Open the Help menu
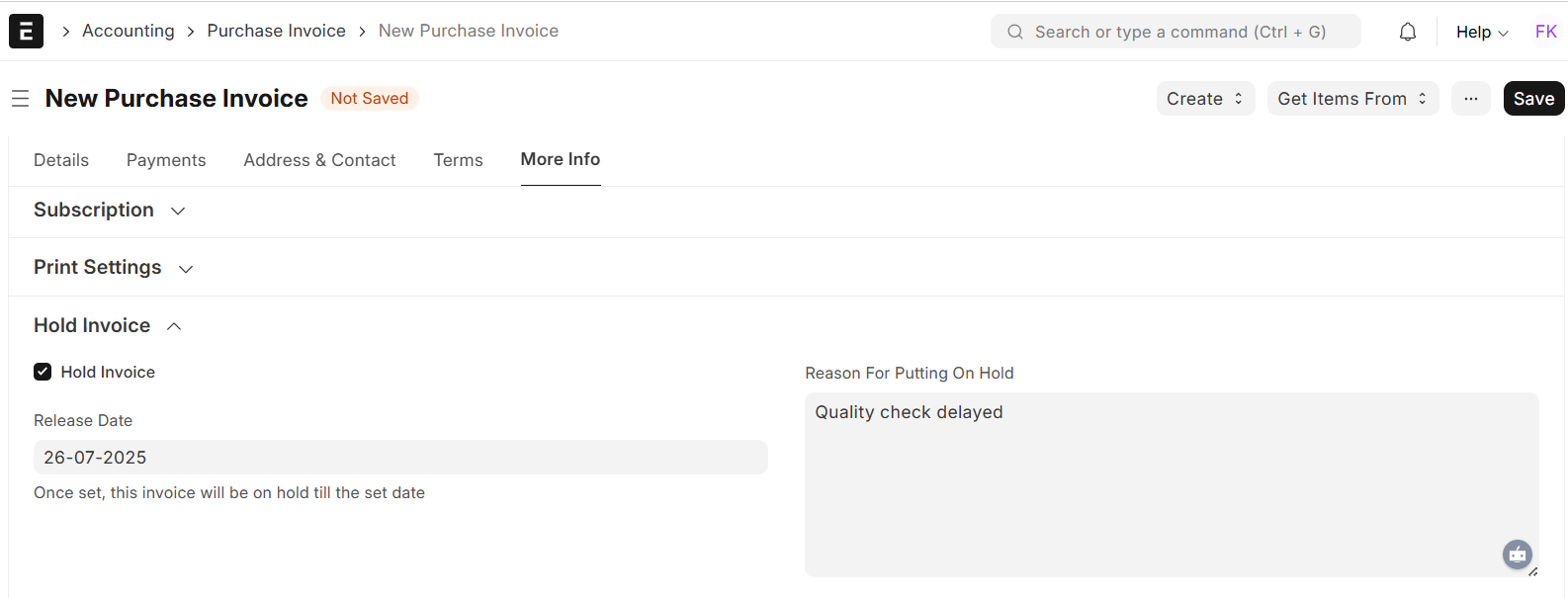This screenshot has width=1568, height=598. pos(1481,32)
